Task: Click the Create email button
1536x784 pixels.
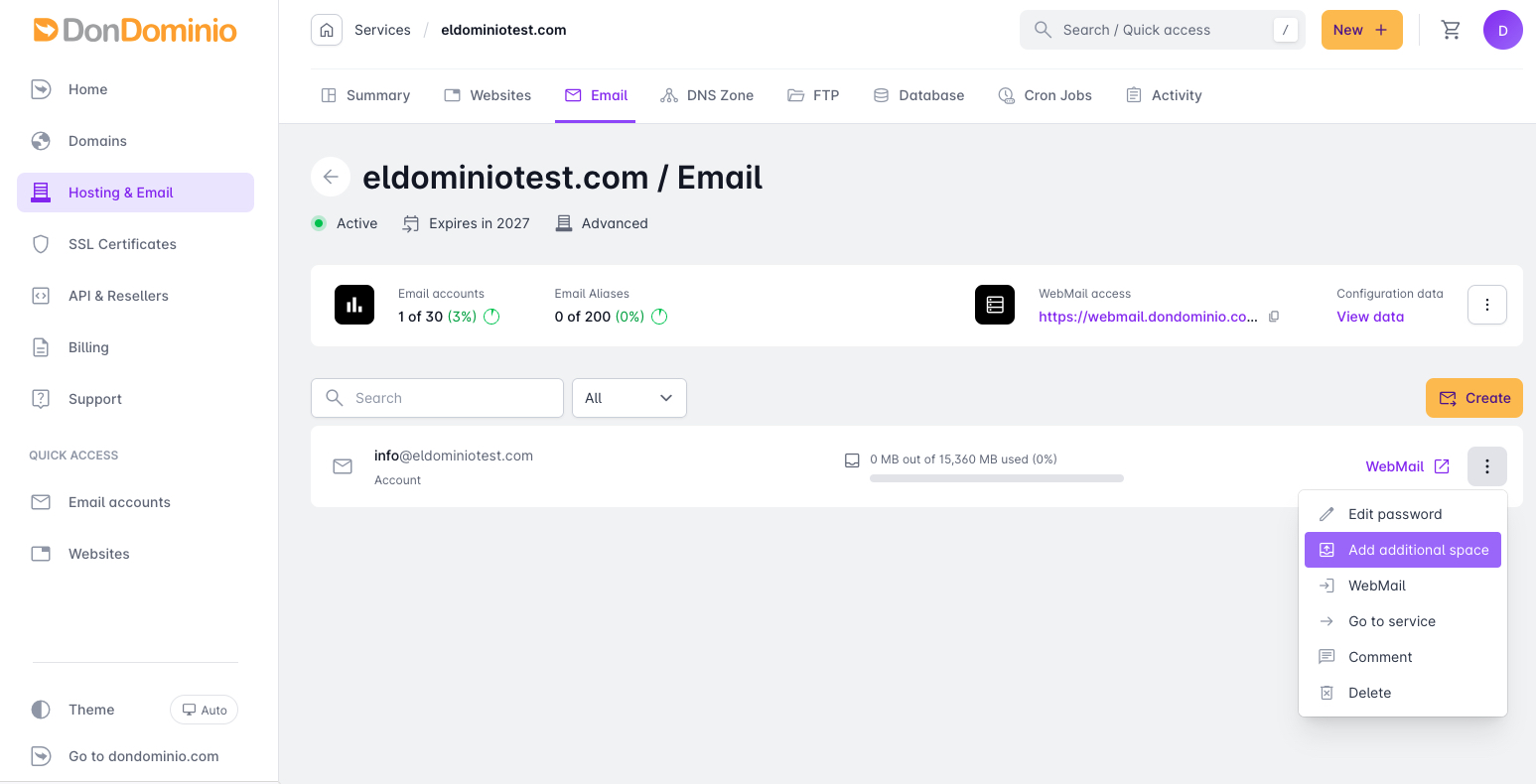Action: coord(1473,398)
